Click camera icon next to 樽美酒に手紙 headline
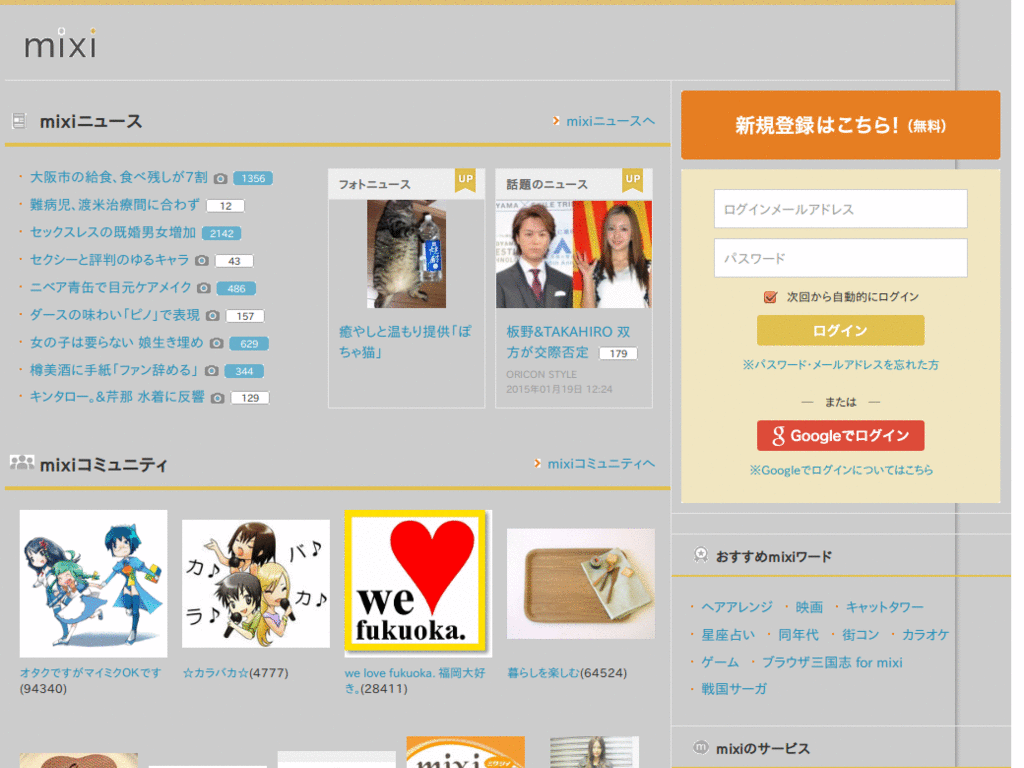This screenshot has width=1024, height=768. tap(212, 371)
